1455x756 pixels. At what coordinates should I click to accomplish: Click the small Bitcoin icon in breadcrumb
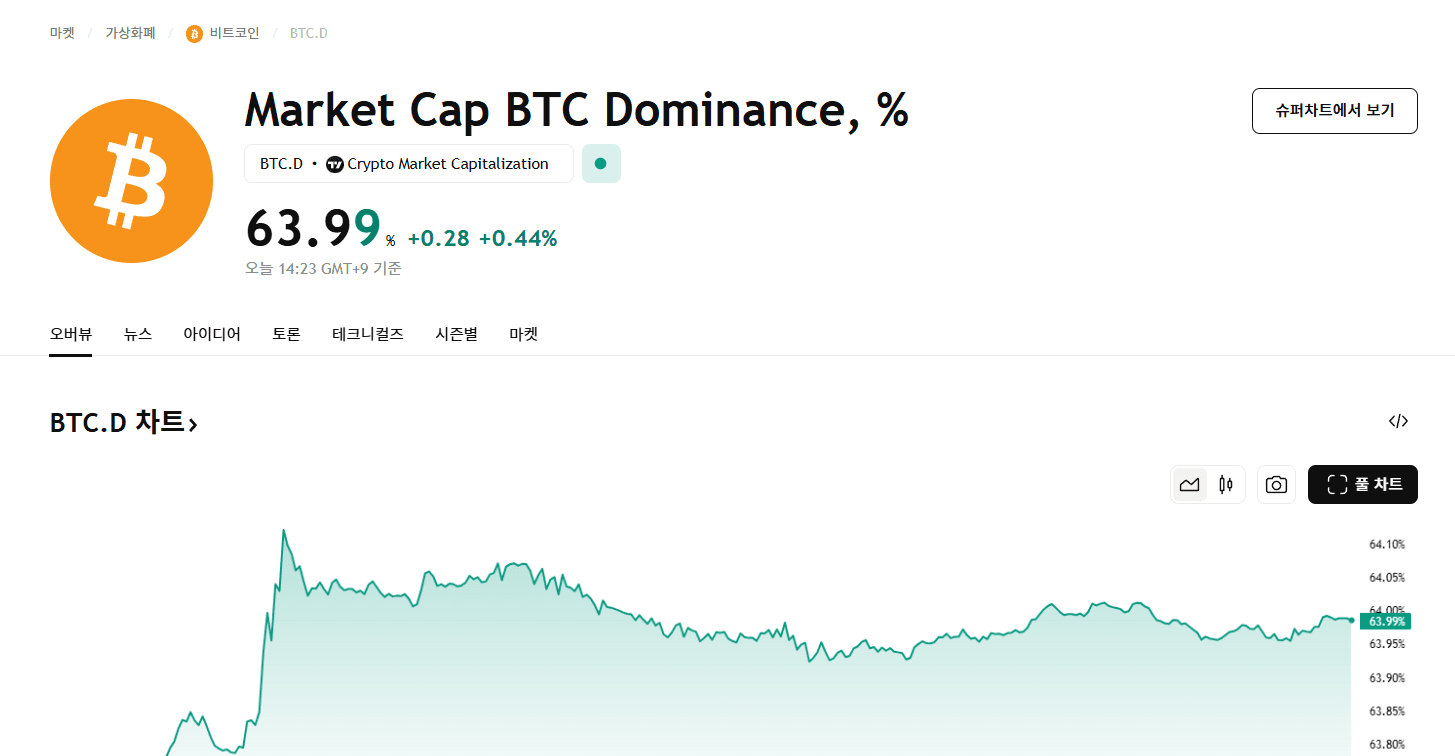point(194,34)
